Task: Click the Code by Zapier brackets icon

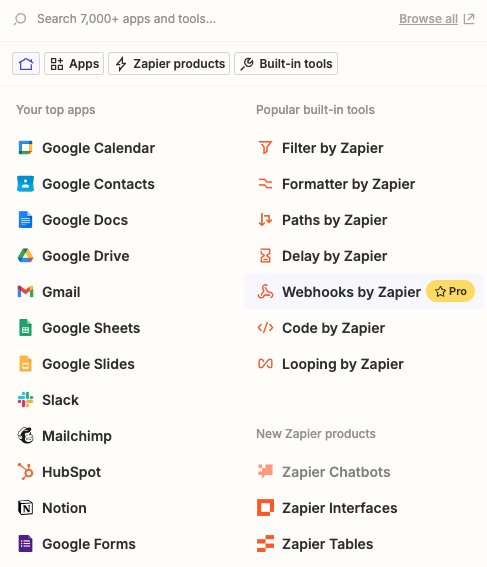Action: point(265,328)
